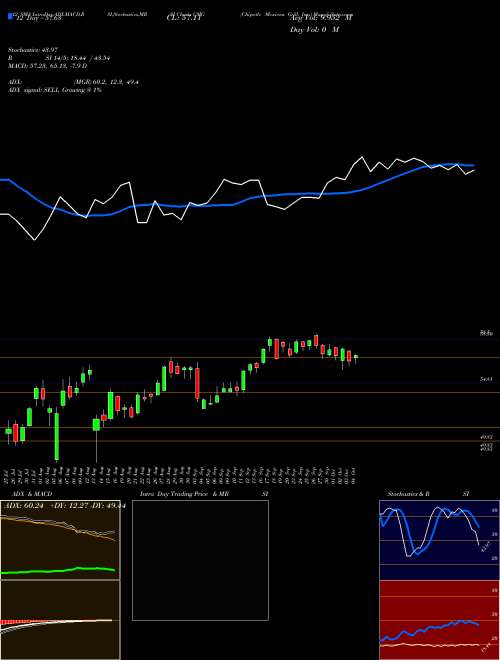Click the 'Intra Day Trading Price & MRSI' title
Viewport: 500px width, 660px height.
coord(204,493)
